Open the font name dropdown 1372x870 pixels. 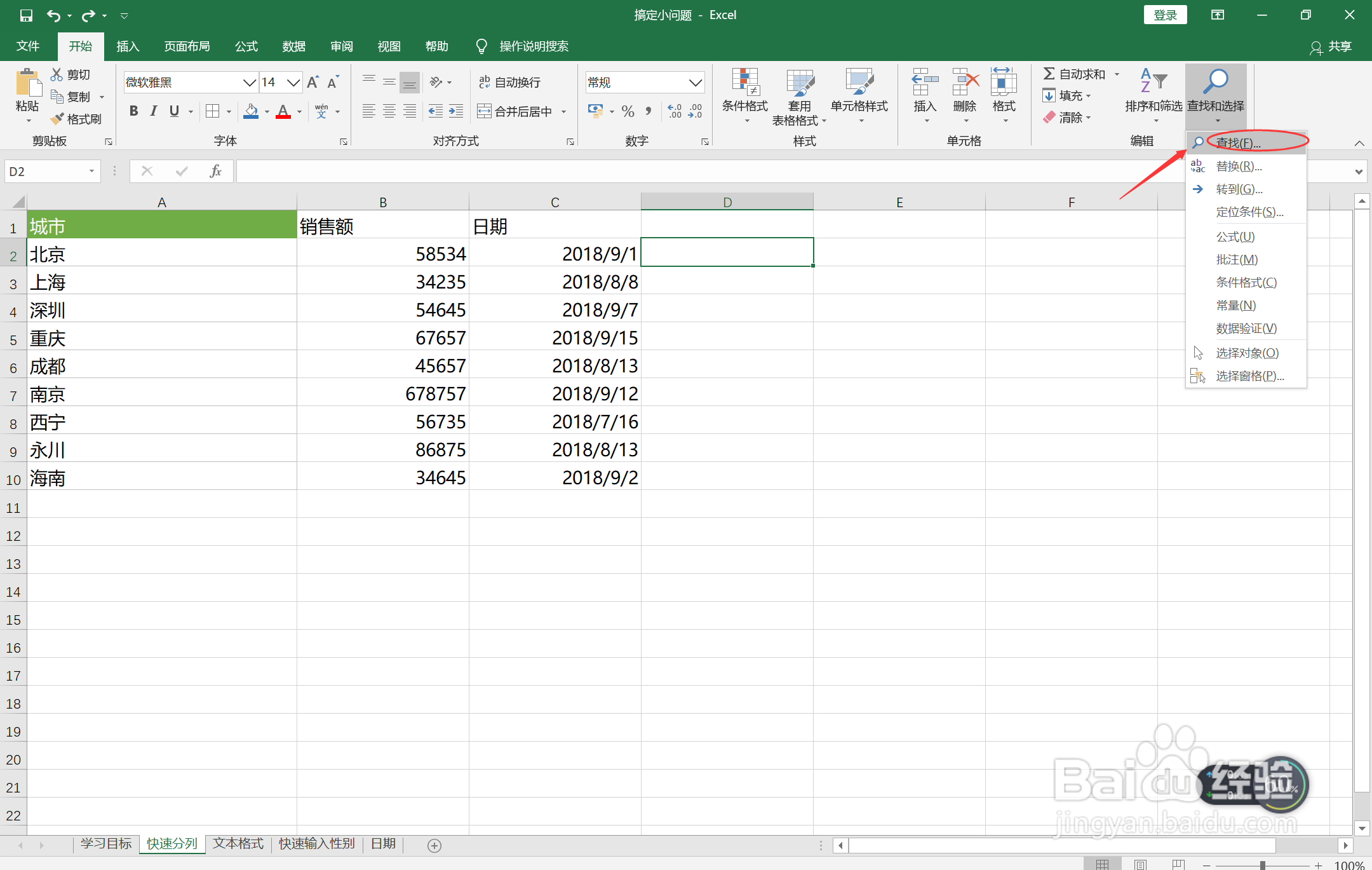pyautogui.click(x=250, y=83)
